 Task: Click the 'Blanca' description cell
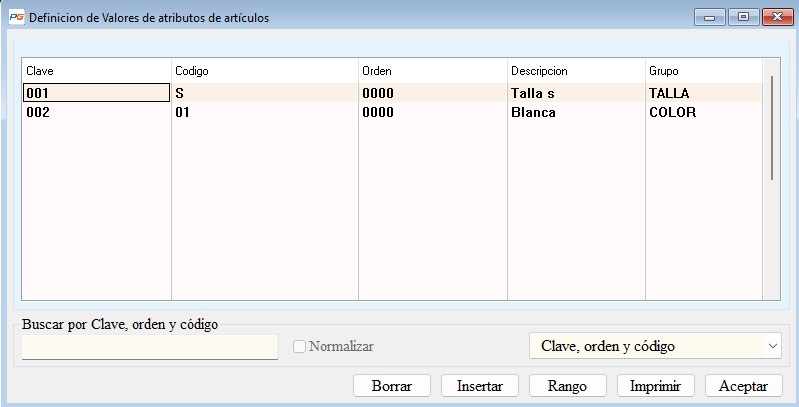pos(576,112)
